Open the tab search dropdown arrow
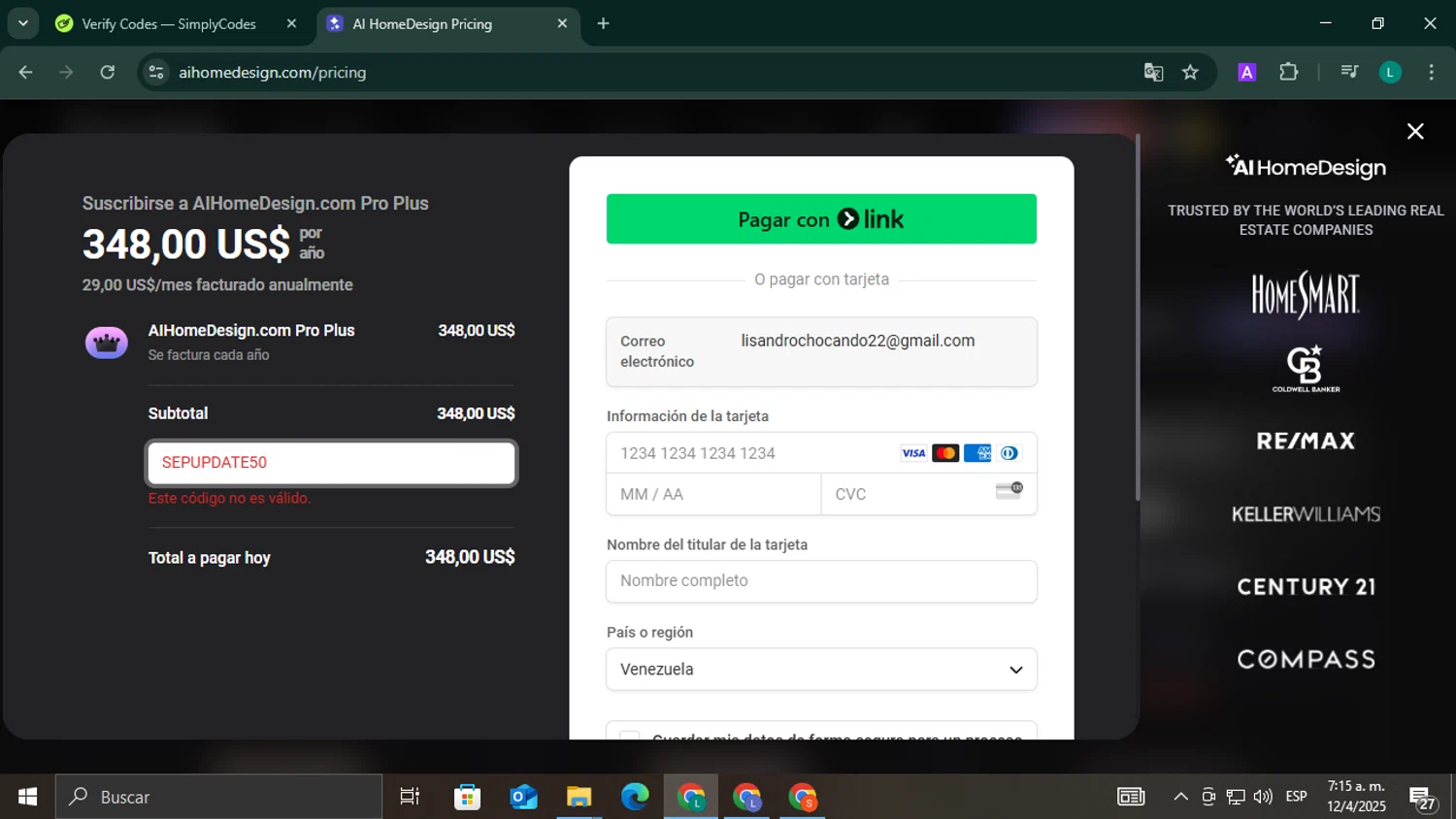The height and width of the screenshot is (819, 1456). click(23, 23)
